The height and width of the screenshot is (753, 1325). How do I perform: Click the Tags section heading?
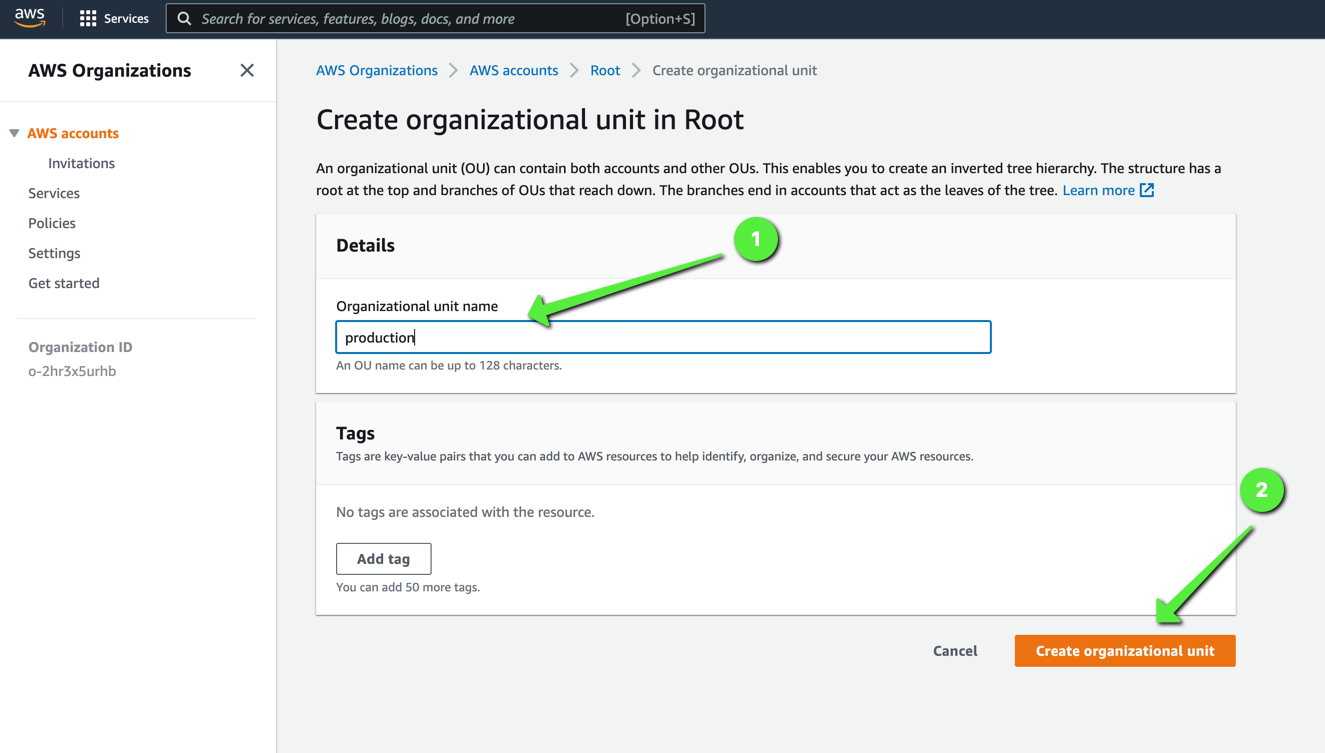coord(355,433)
